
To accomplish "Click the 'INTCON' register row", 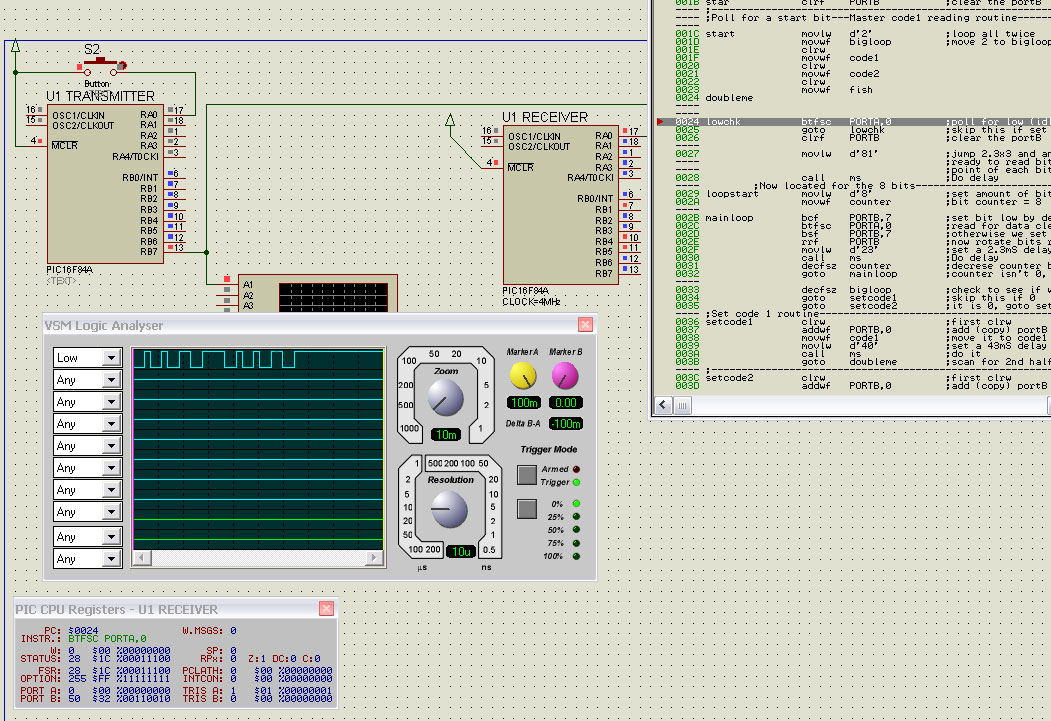I will click(257, 679).
